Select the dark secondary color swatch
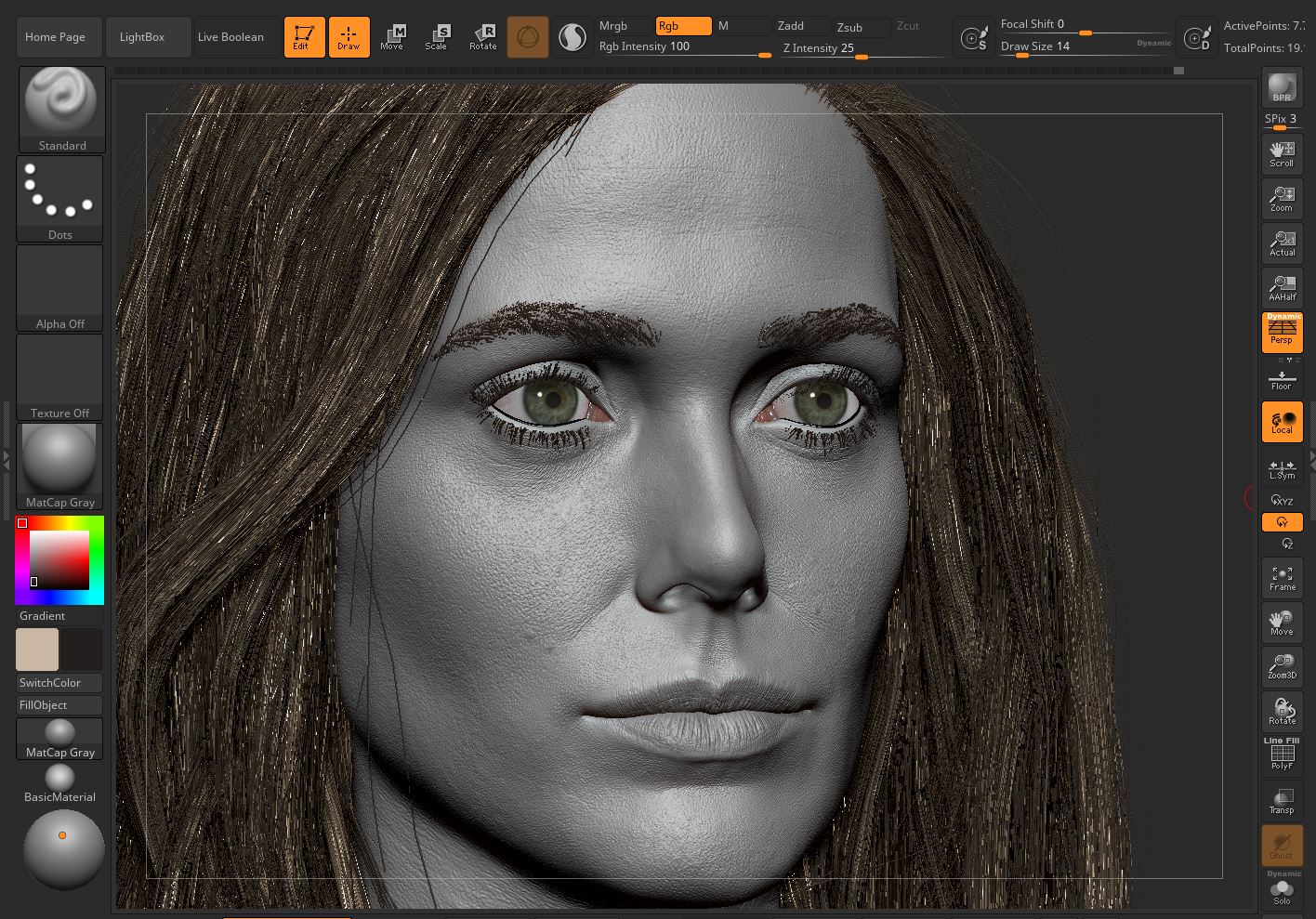Image resolution: width=1316 pixels, height=919 pixels. point(82,650)
